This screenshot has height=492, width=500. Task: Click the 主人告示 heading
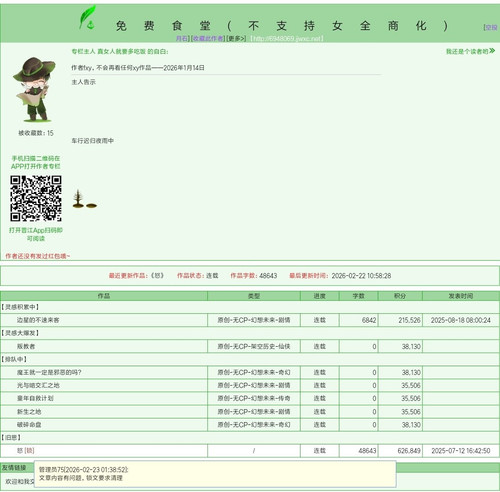coord(83,82)
